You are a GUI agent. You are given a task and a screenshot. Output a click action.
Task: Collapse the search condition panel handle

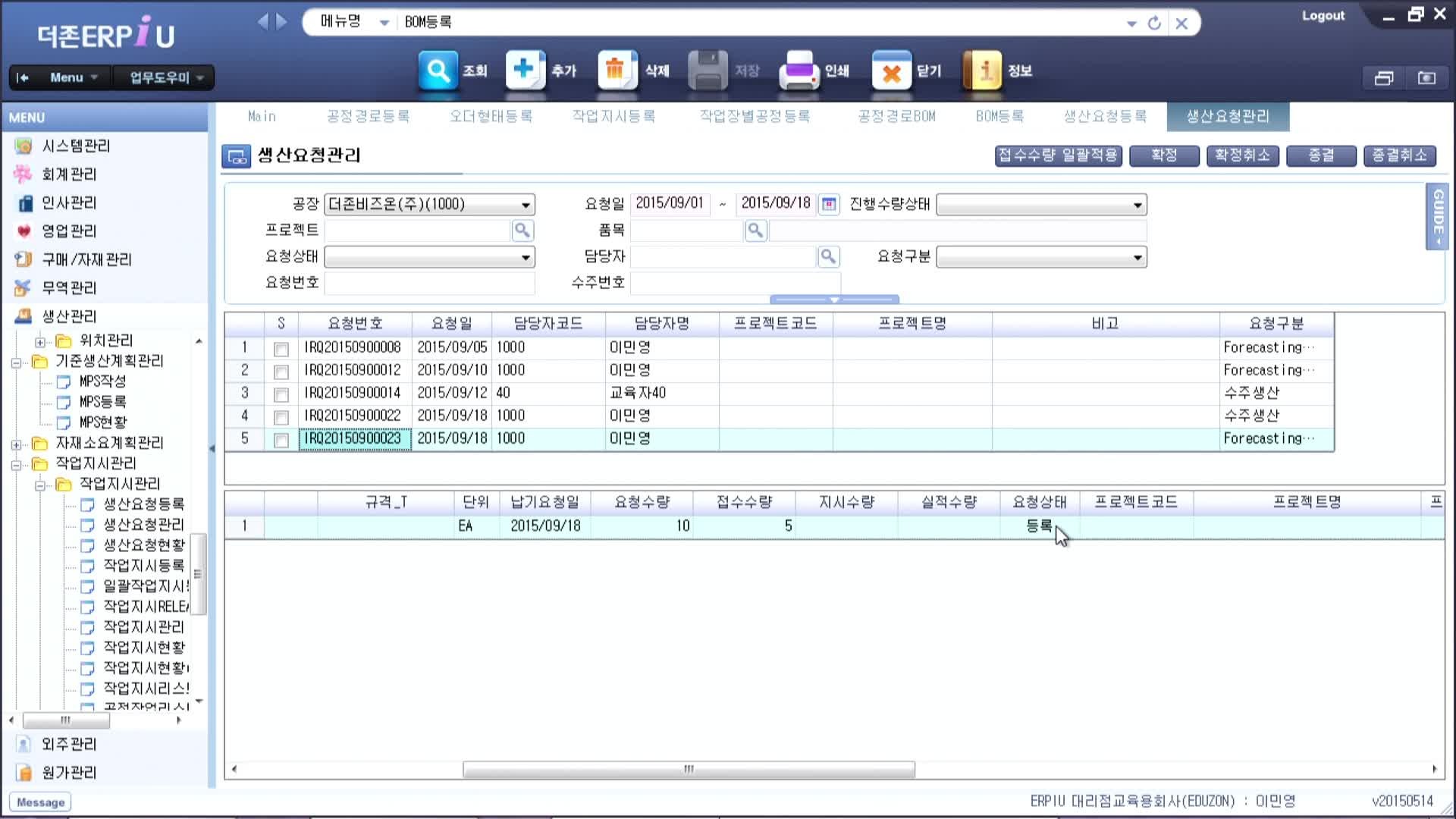[834, 300]
